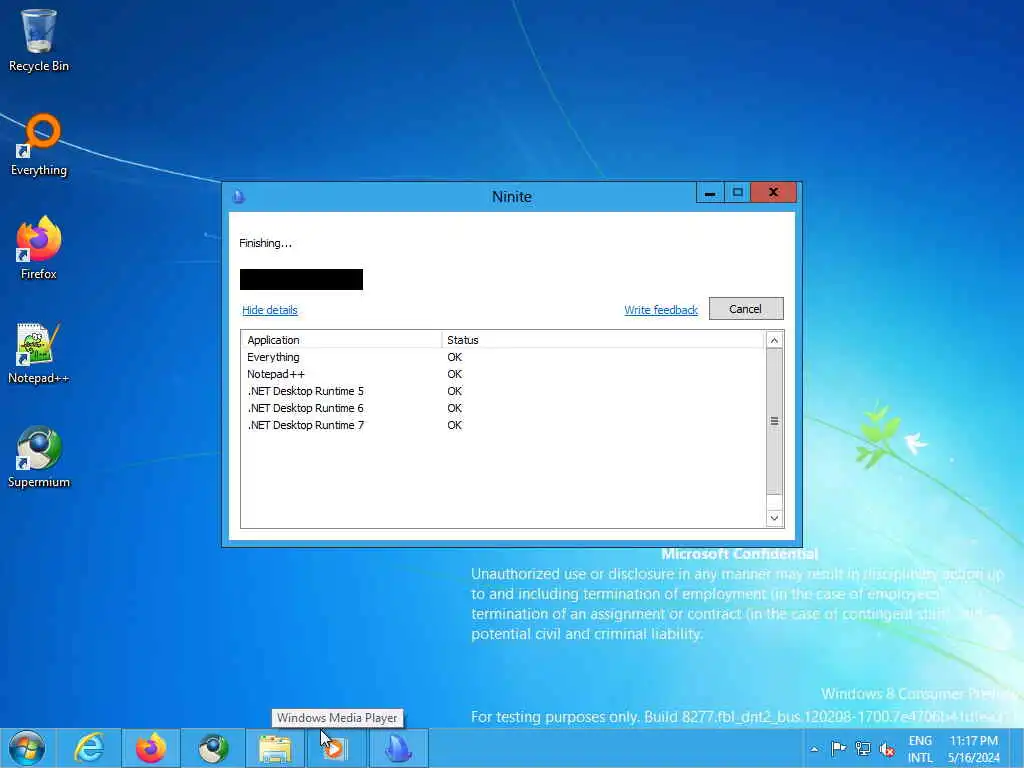
Task: Launch Firefox from the taskbar
Action: tap(151, 748)
